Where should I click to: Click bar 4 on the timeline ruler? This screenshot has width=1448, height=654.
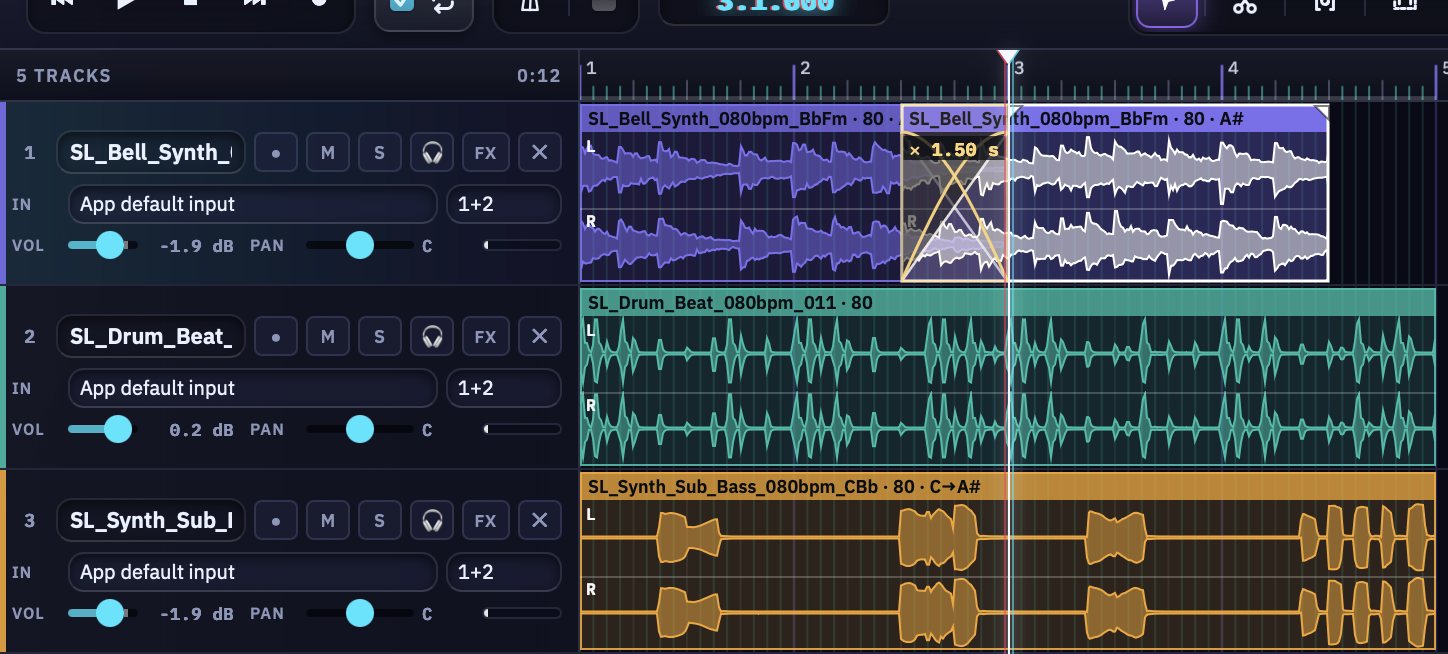click(x=1232, y=68)
